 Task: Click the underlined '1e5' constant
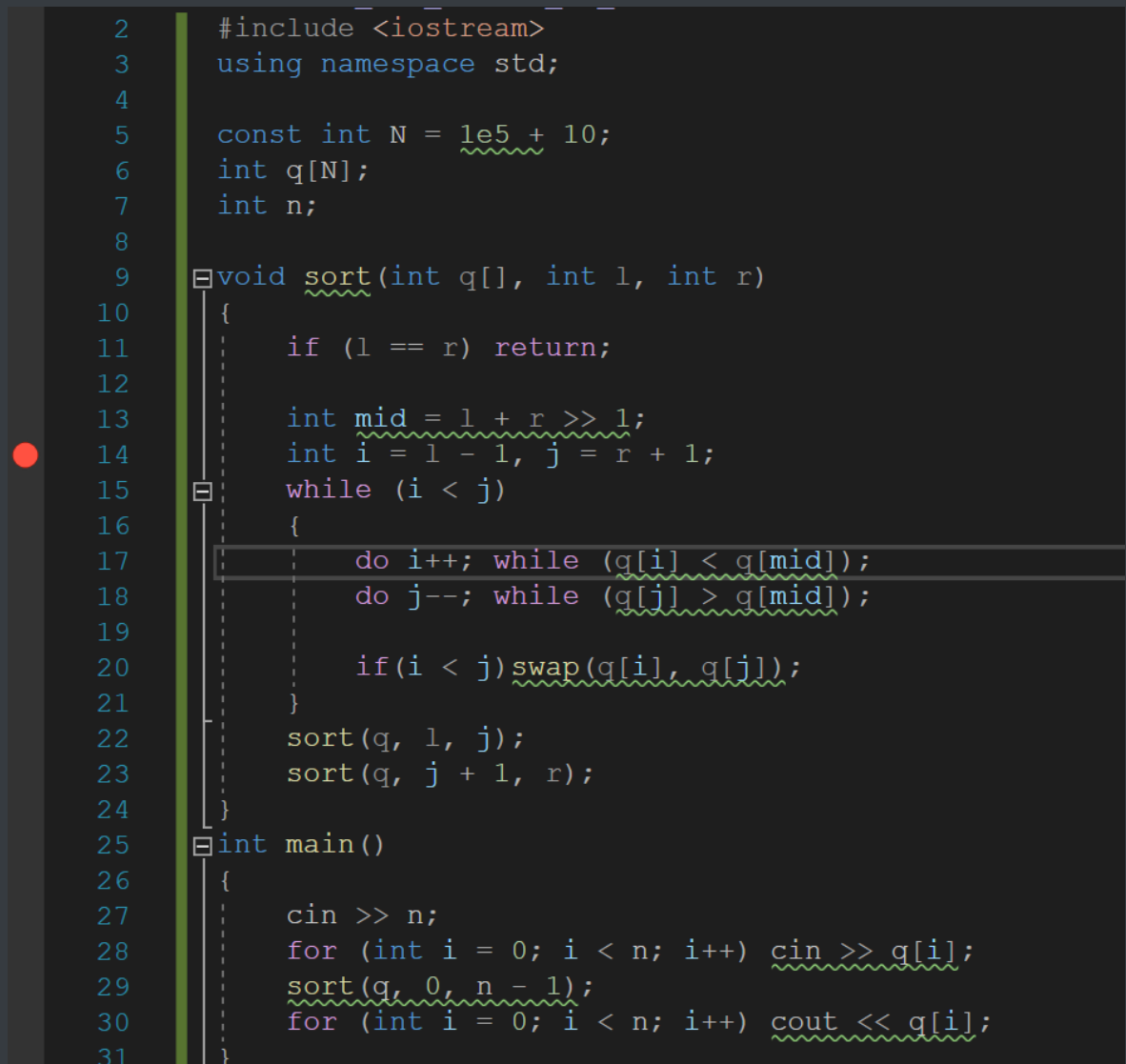pyautogui.click(x=485, y=135)
